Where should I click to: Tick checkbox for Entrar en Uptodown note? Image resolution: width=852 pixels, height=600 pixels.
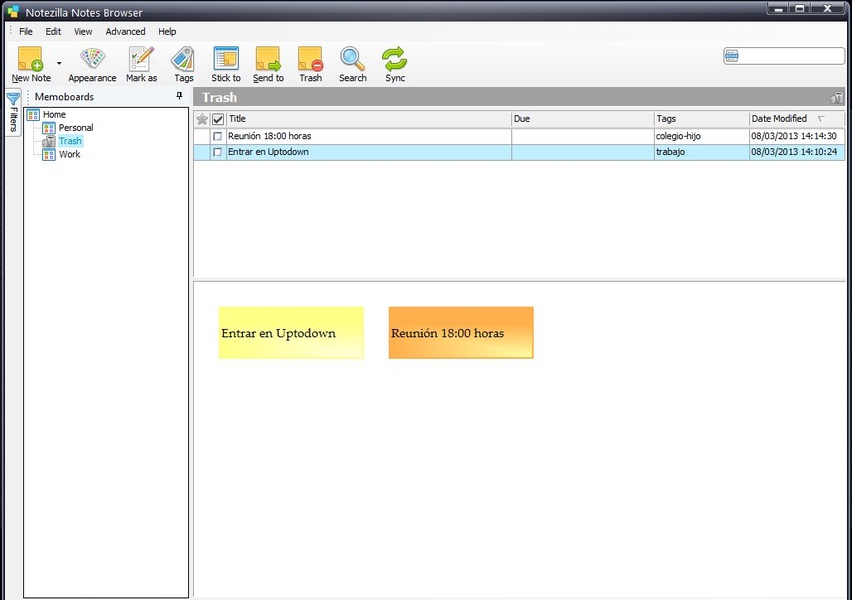218,152
